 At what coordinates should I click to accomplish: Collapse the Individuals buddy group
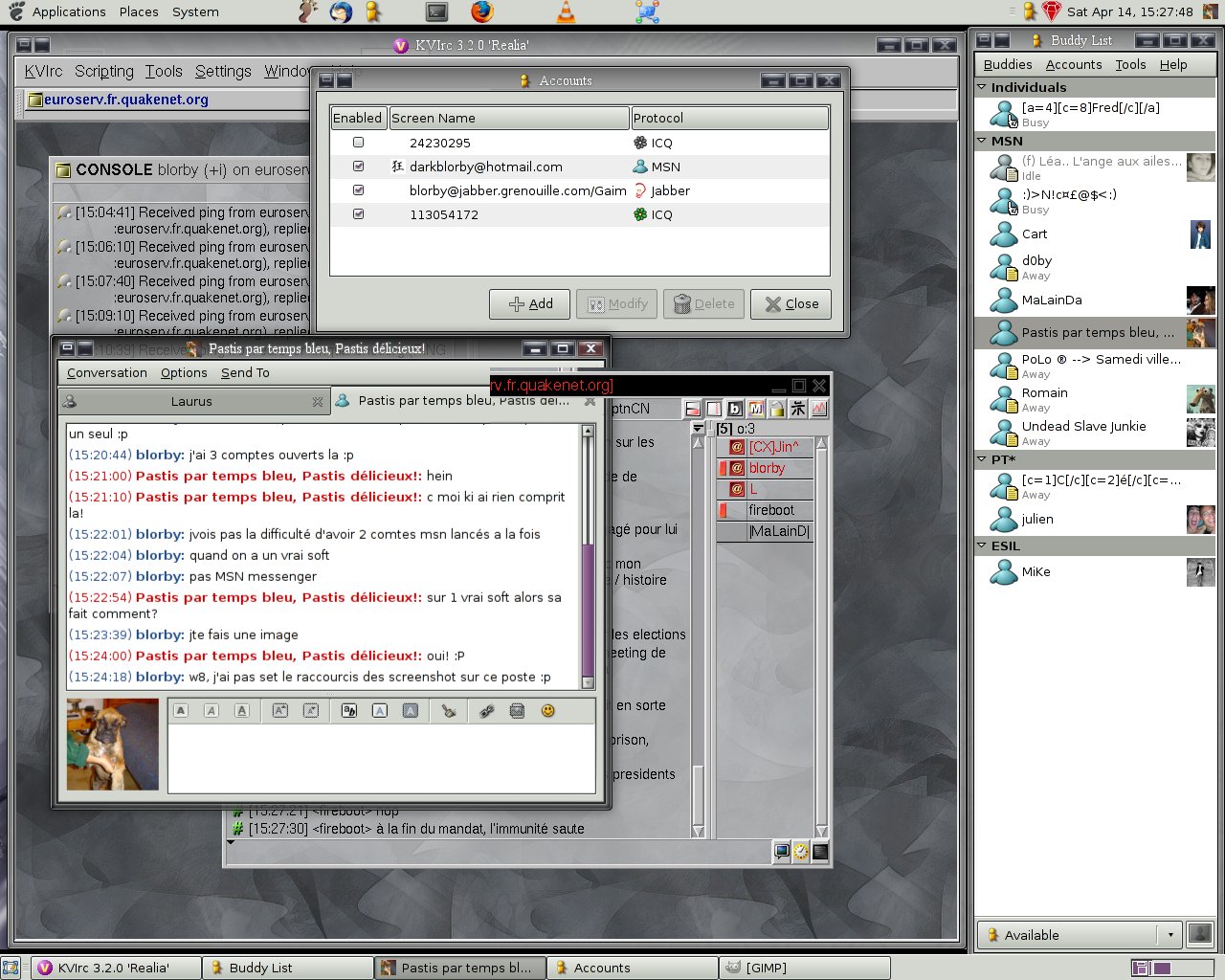click(x=982, y=87)
